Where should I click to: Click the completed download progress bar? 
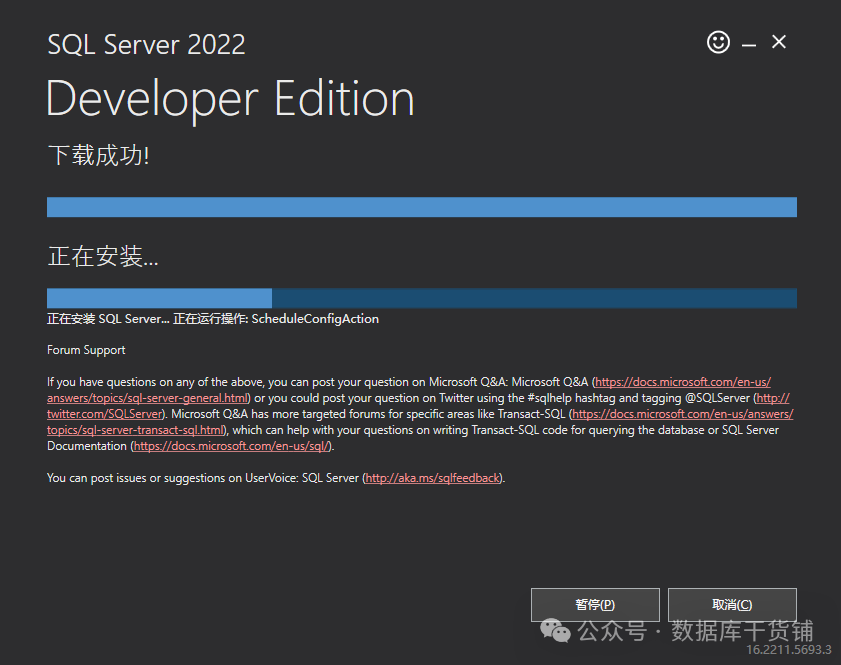point(422,207)
